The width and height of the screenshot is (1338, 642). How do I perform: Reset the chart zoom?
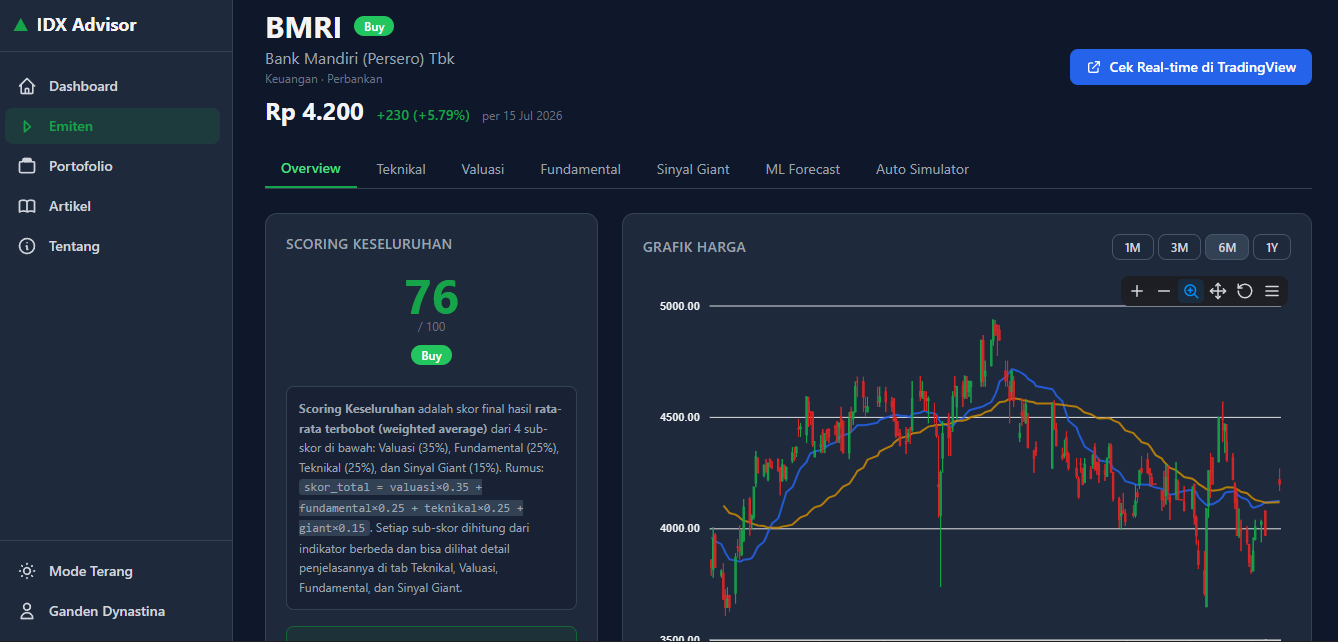click(x=1245, y=291)
